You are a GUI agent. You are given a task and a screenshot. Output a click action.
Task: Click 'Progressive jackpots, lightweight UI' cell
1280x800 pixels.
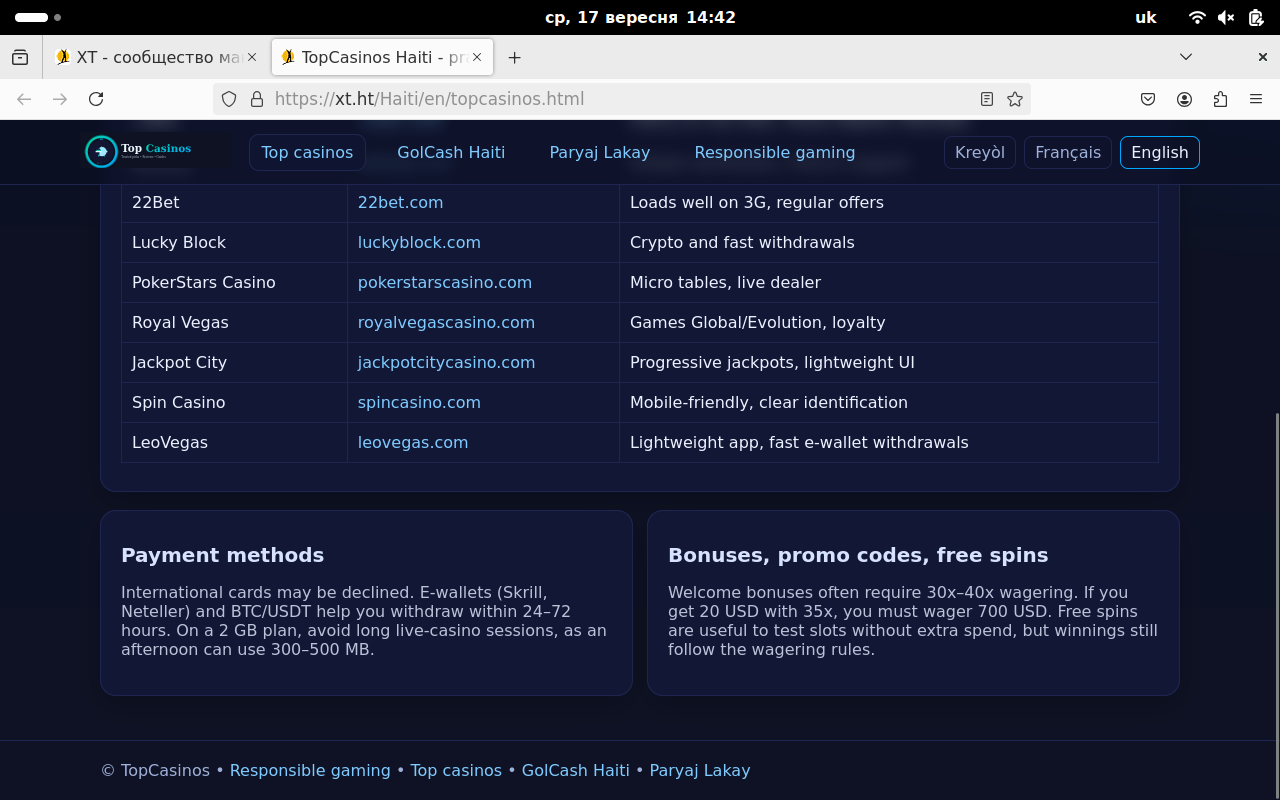click(889, 362)
